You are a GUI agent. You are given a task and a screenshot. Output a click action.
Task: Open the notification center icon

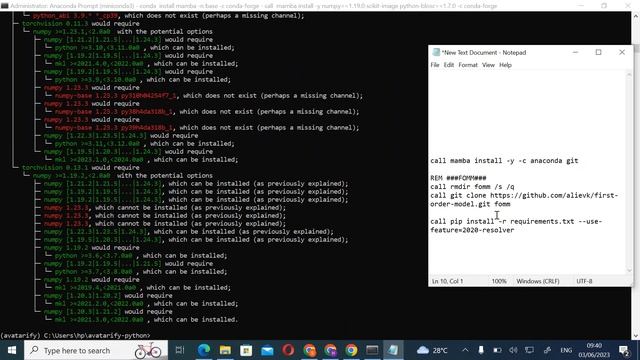(624, 350)
